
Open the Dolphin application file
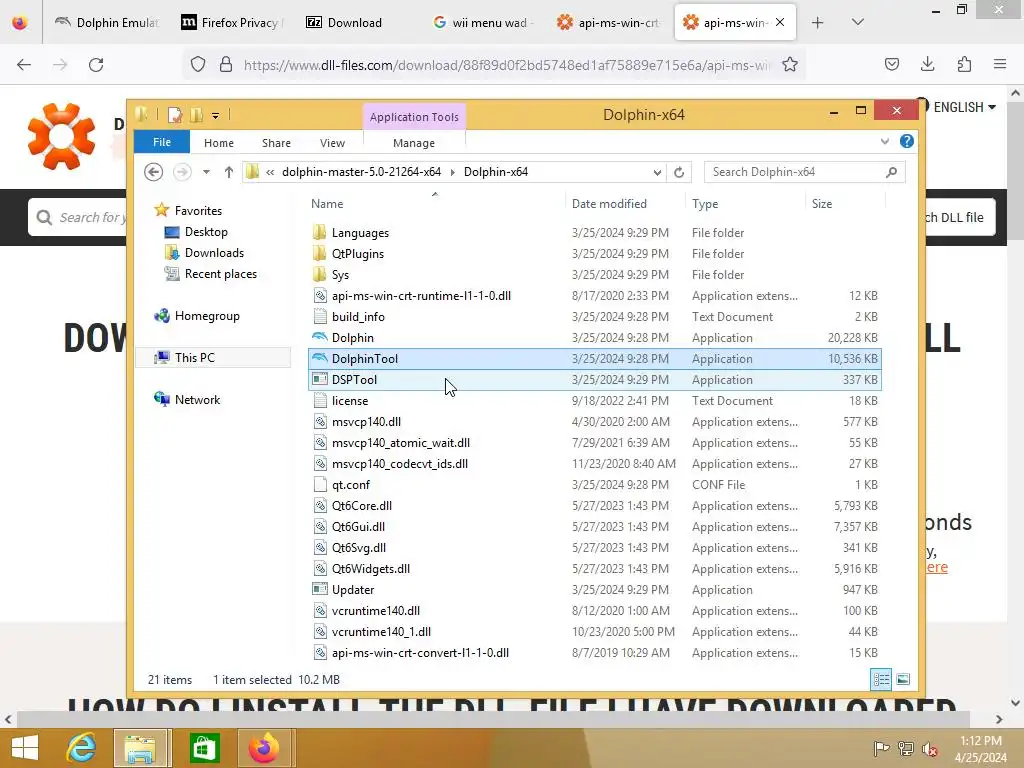pyautogui.click(x=353, y=338)
